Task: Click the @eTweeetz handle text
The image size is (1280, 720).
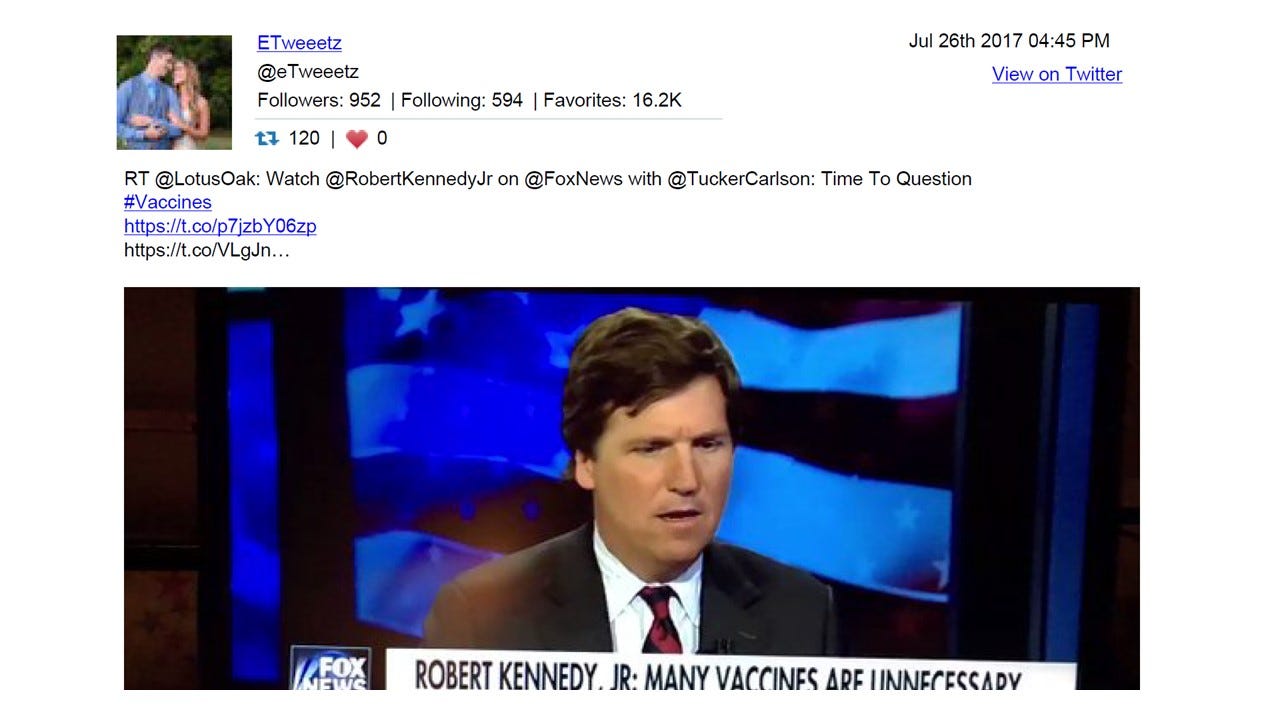Action: [x=308, y=72]
